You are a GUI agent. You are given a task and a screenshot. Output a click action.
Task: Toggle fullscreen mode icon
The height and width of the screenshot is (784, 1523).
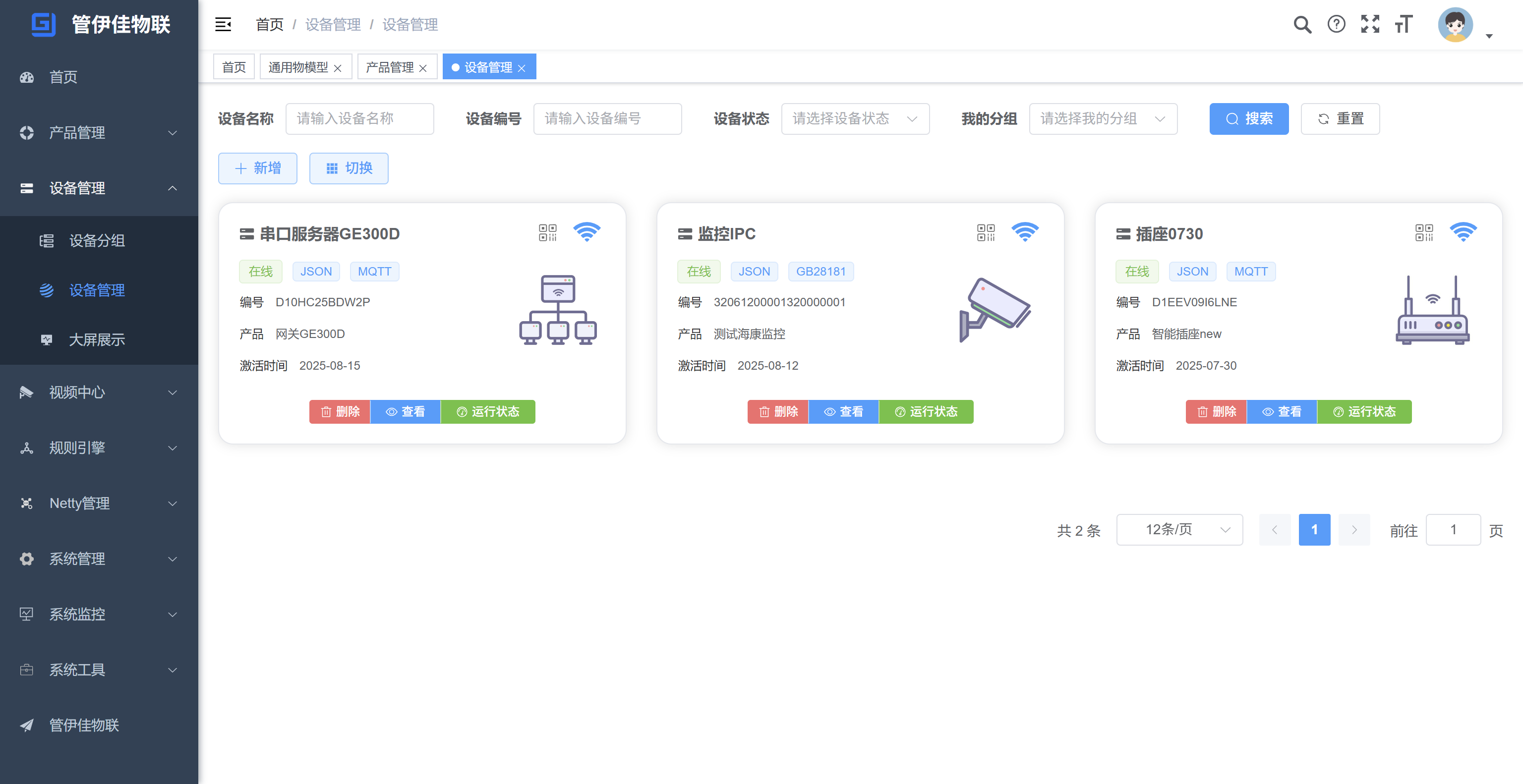[x=1370, y=24]
